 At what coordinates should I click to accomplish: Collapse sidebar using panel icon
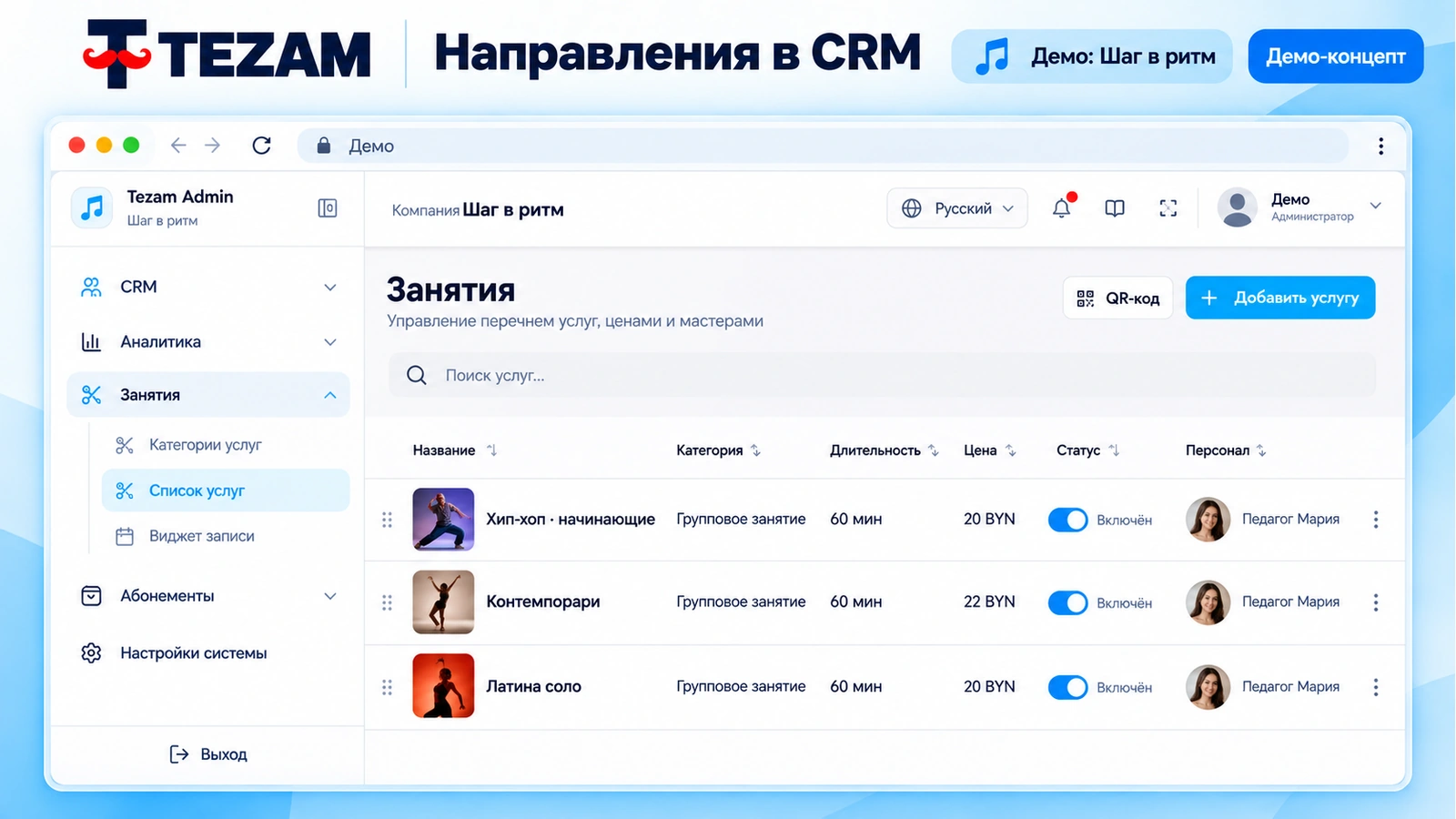tap(328, 208)
